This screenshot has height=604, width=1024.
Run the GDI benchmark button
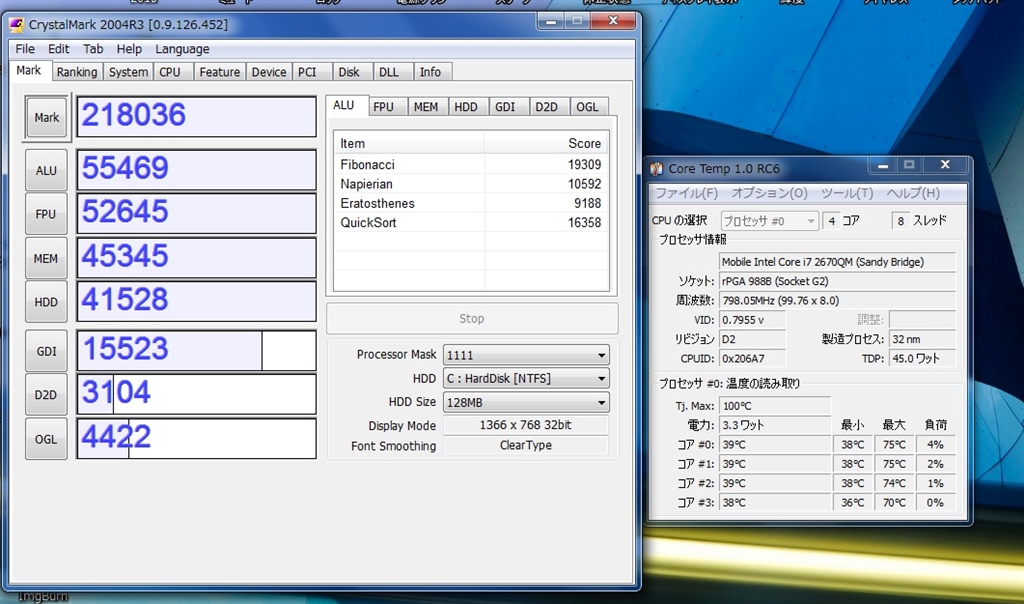coord(46,351)
